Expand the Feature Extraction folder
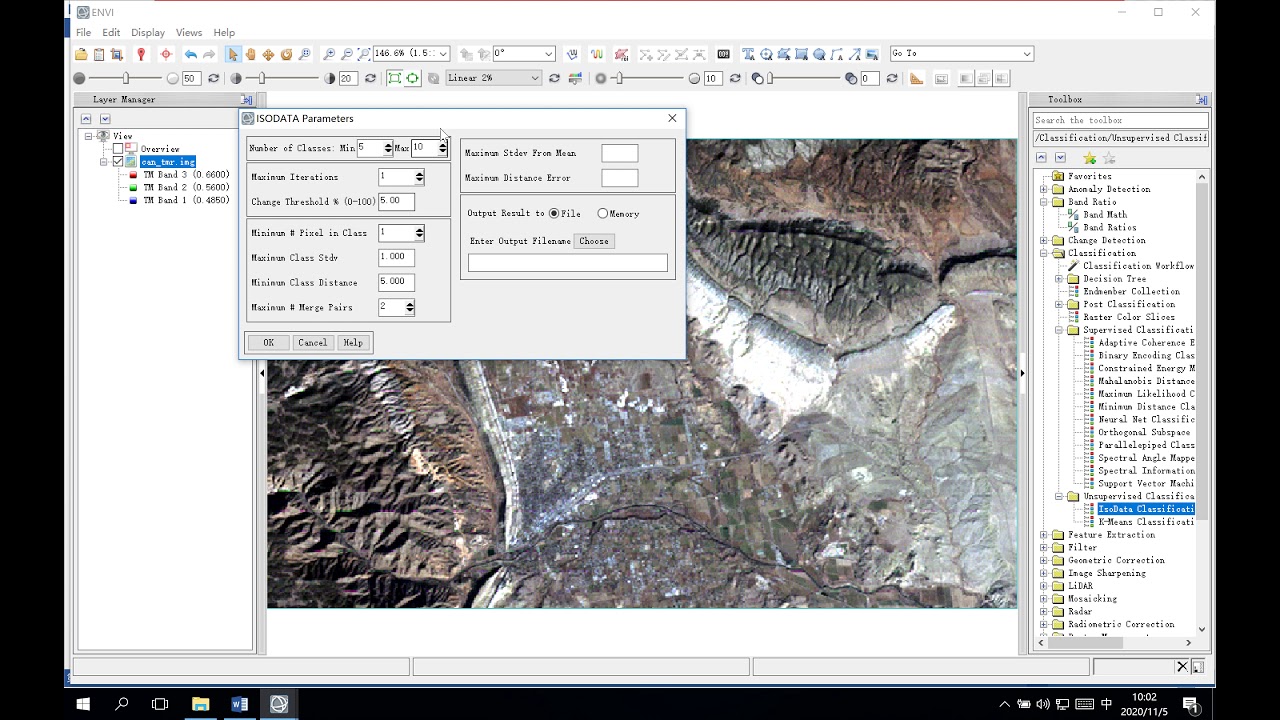Image resolution: width=1280 pixels, height=720 pixels. point(1044,535)
